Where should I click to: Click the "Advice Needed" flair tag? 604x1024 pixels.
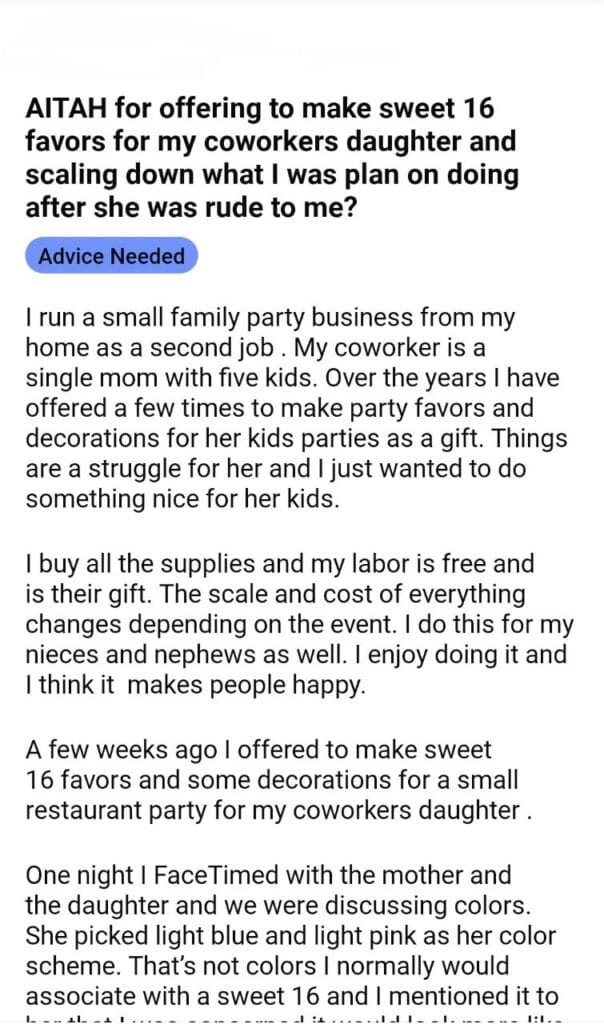(111, 256)
